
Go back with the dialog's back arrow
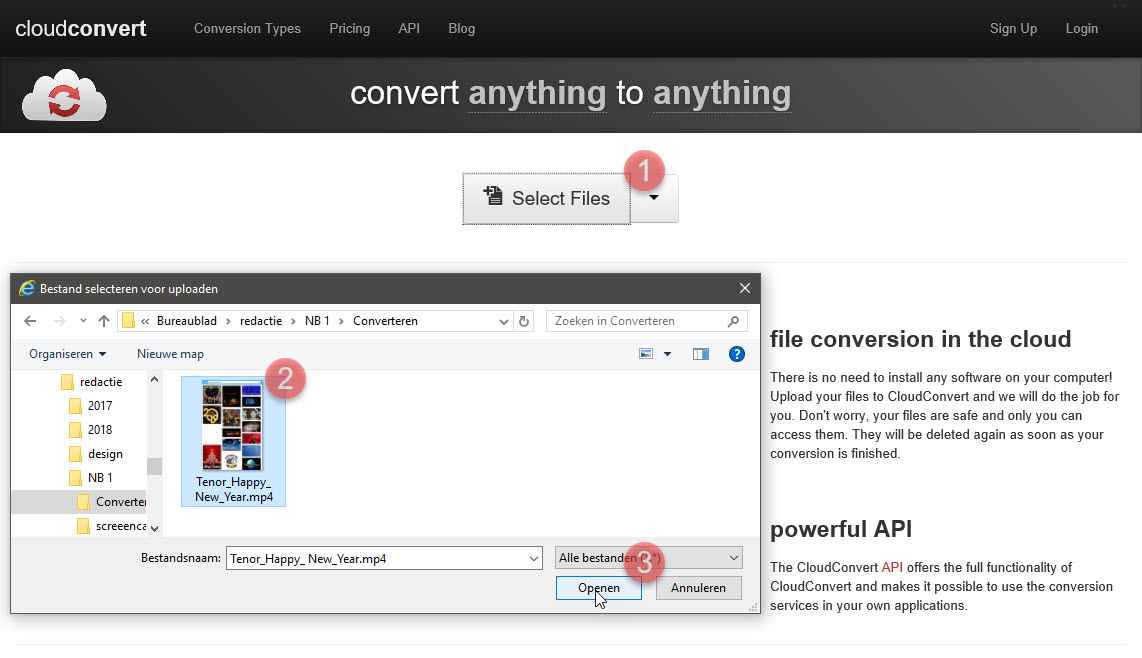pos(30,321)
